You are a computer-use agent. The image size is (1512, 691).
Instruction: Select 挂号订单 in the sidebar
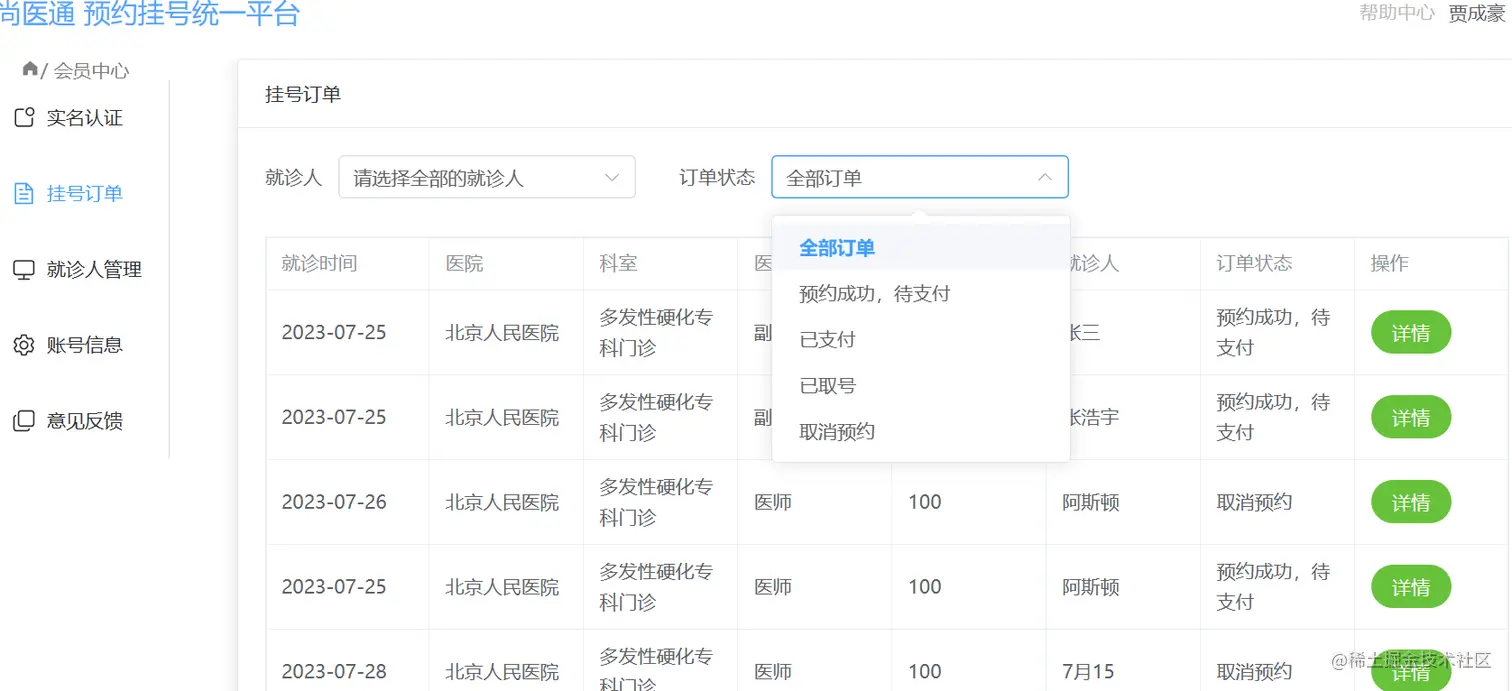[x=85, y=194]
